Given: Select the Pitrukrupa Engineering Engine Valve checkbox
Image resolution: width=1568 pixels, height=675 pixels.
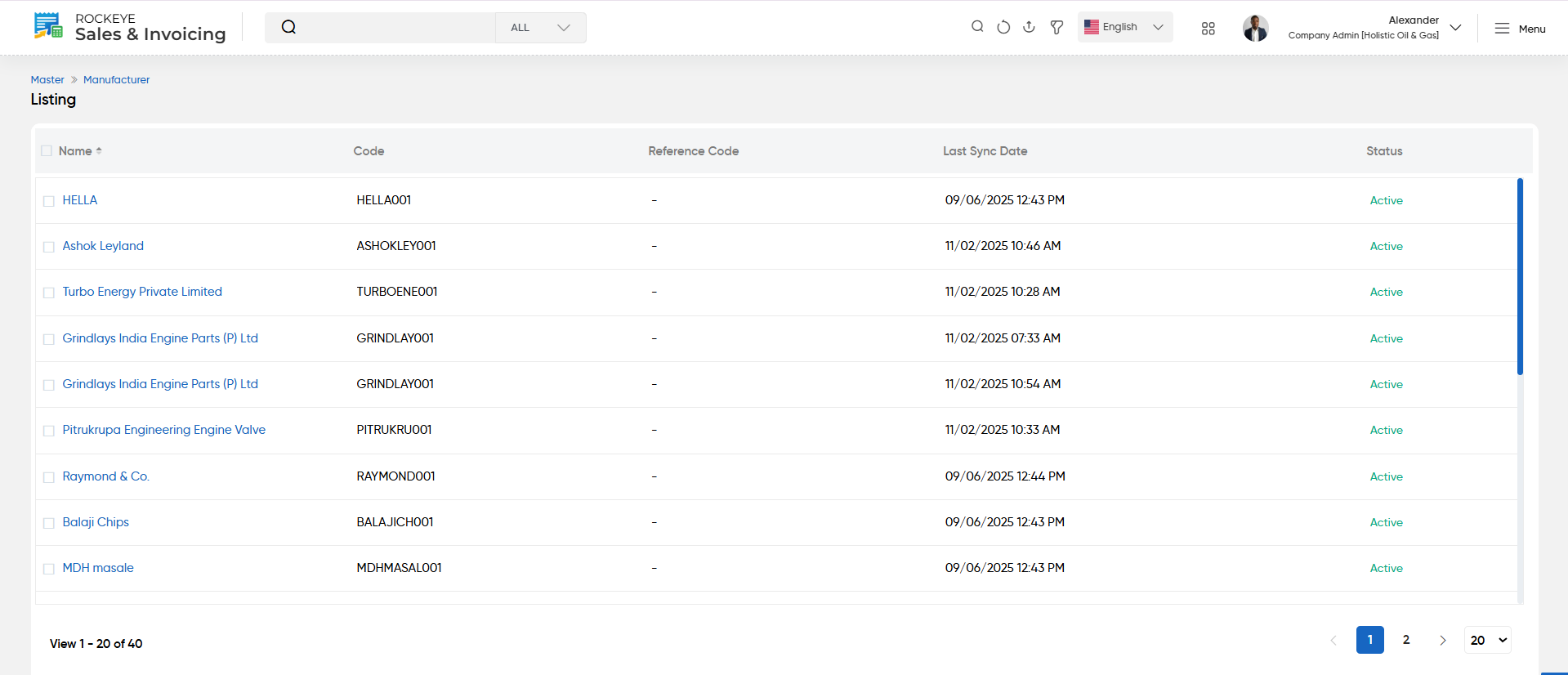Looking at the screenshot, I should coord(49,431).
